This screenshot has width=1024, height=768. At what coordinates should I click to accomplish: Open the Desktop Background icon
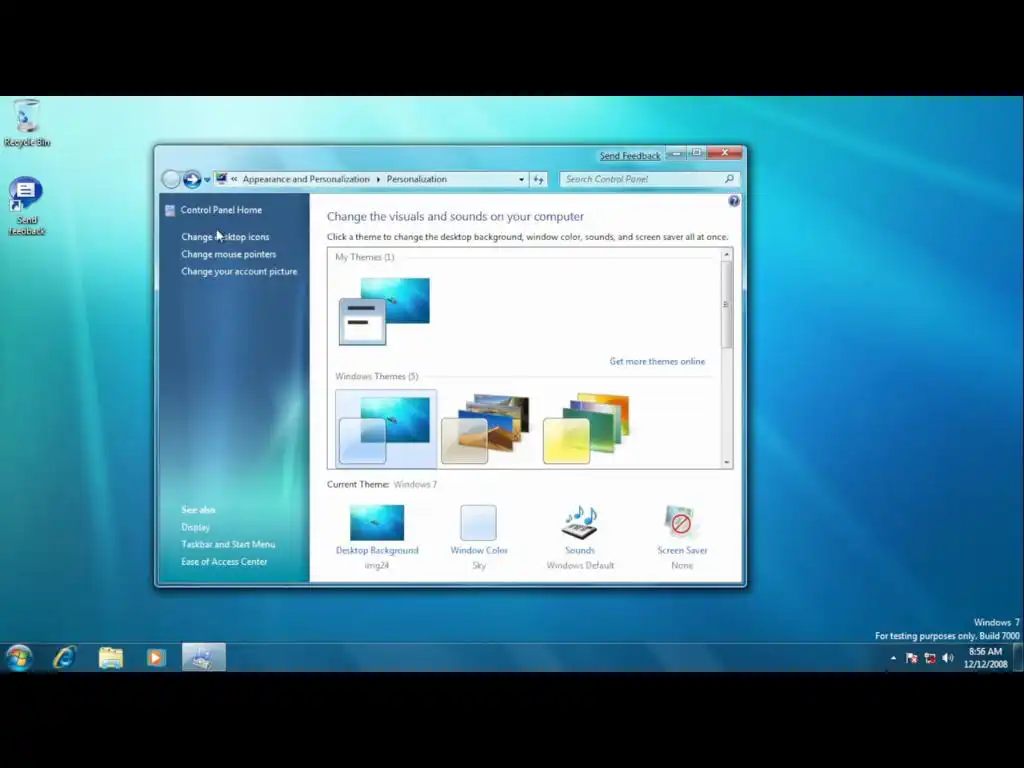click(x=377, y=522)
